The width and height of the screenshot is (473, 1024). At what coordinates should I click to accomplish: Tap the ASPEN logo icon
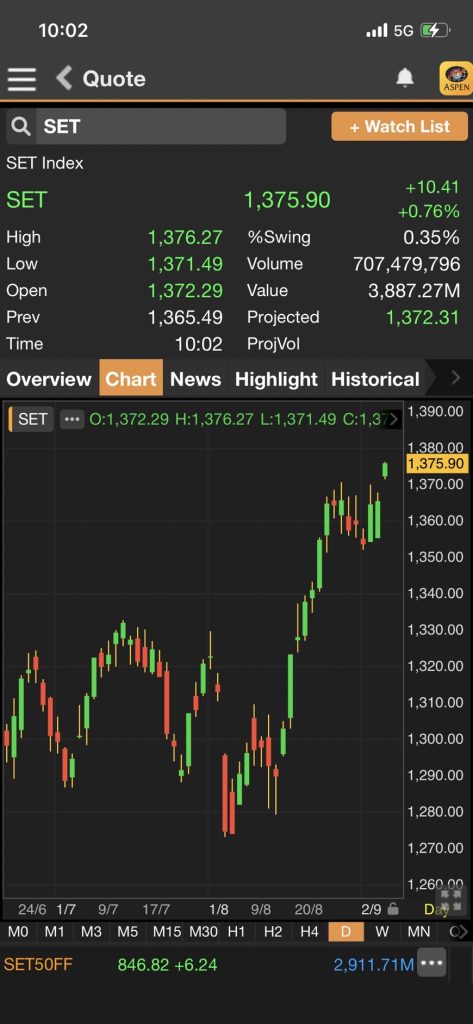(456, 78)
